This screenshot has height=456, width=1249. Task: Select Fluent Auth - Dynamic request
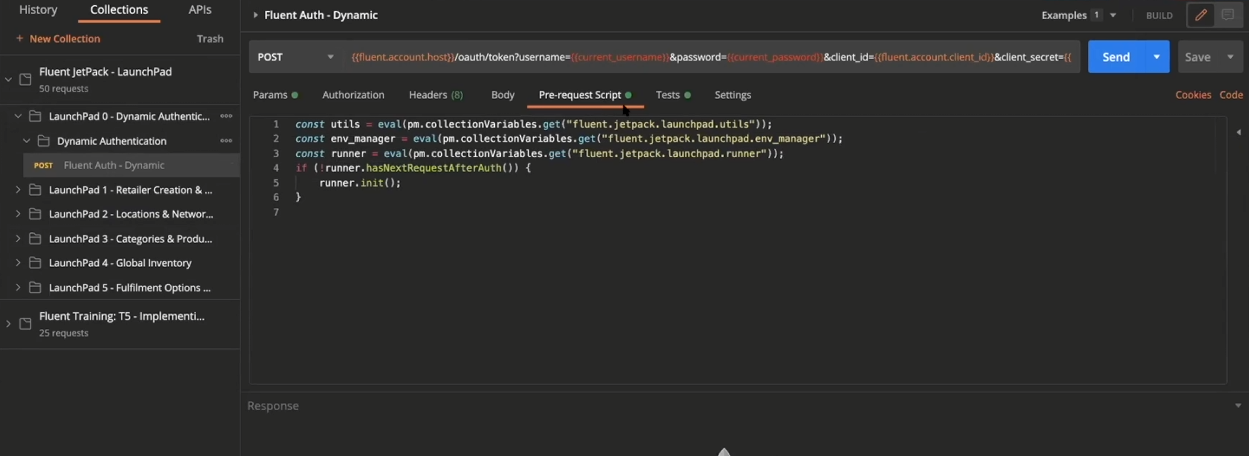coord(114,165)
